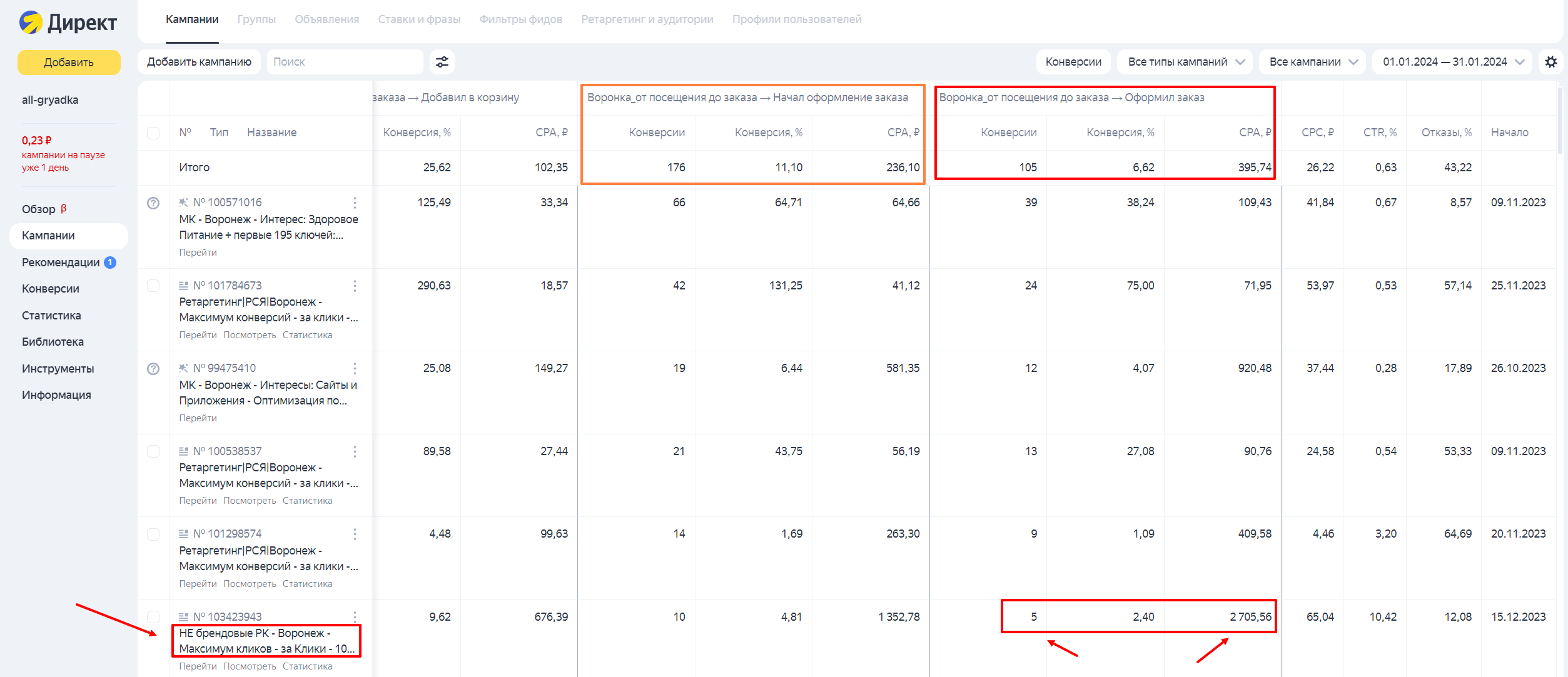The width and height of the screenshot is (1568, 677).
Task: Open three-dot menu for campaign 101298574
Action: tap(355, 534)
